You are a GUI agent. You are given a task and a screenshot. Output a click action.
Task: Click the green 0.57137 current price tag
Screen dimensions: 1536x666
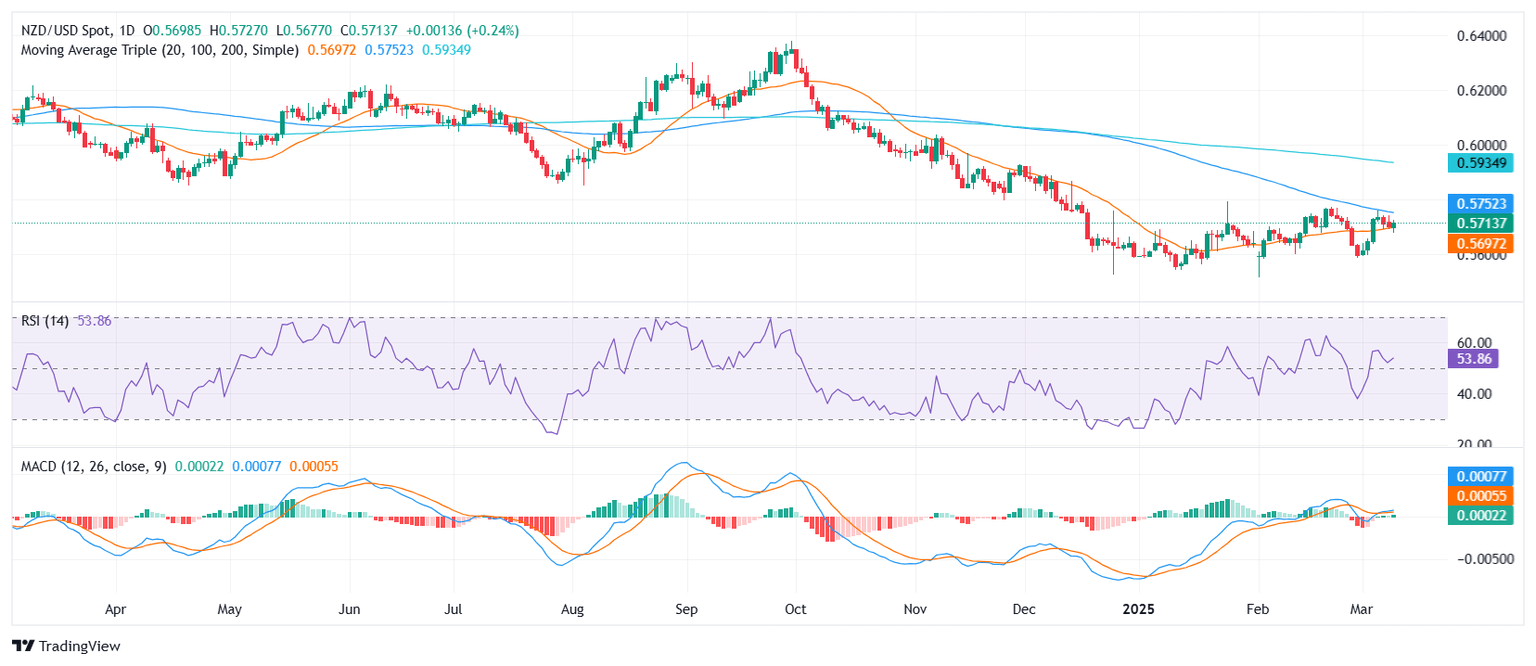pos(1487,222)
